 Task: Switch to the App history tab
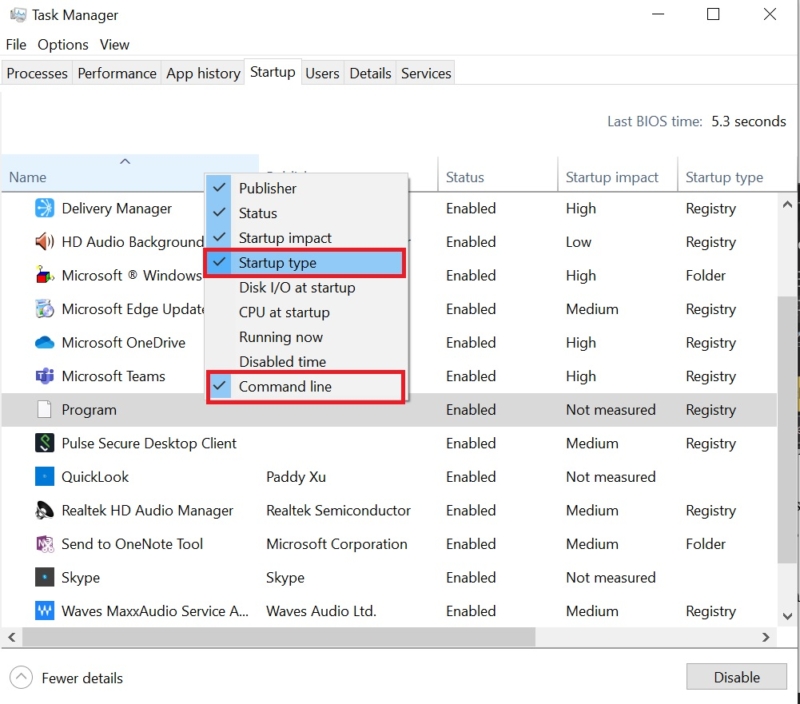pos(203,72)
